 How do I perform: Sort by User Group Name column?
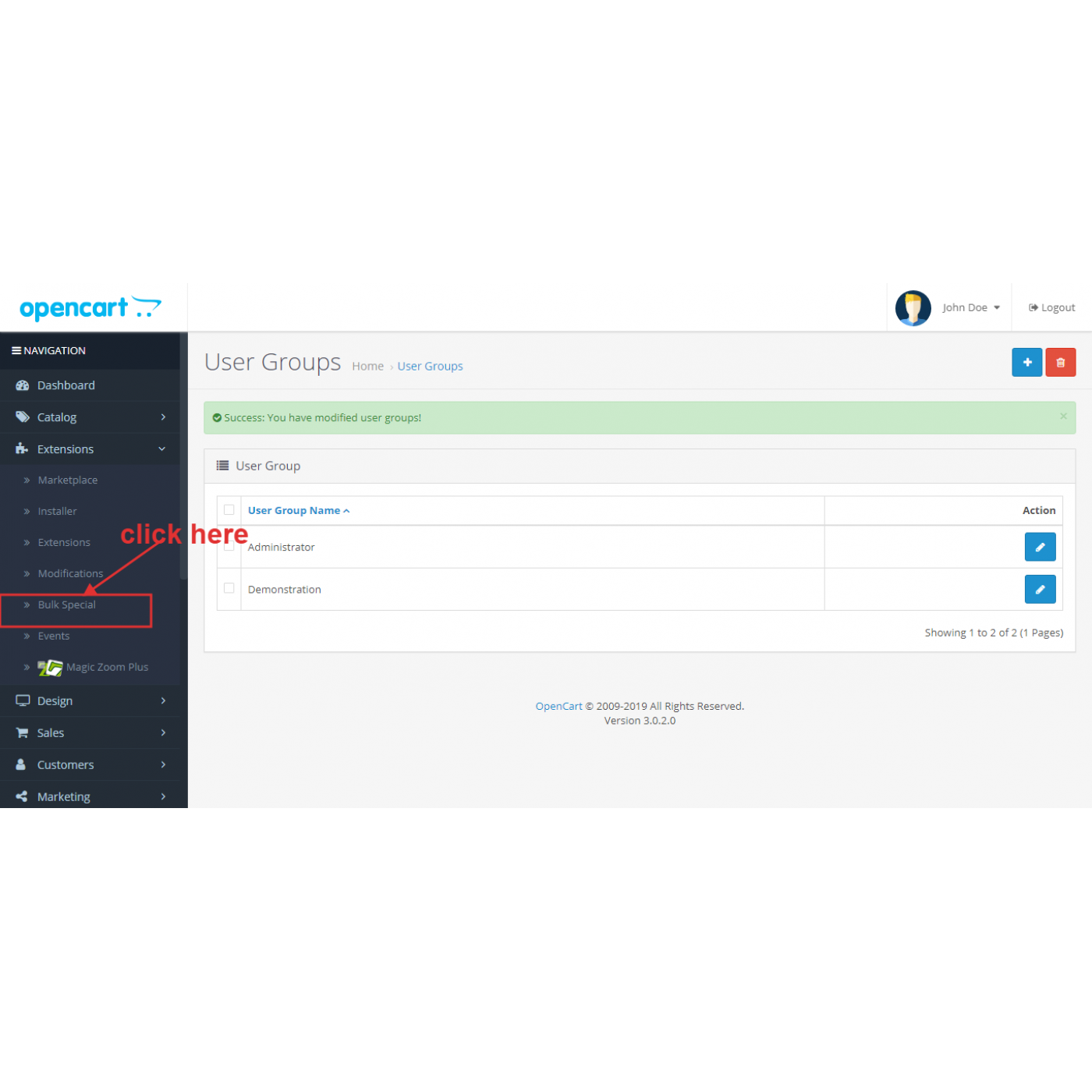tap(294, 511)
